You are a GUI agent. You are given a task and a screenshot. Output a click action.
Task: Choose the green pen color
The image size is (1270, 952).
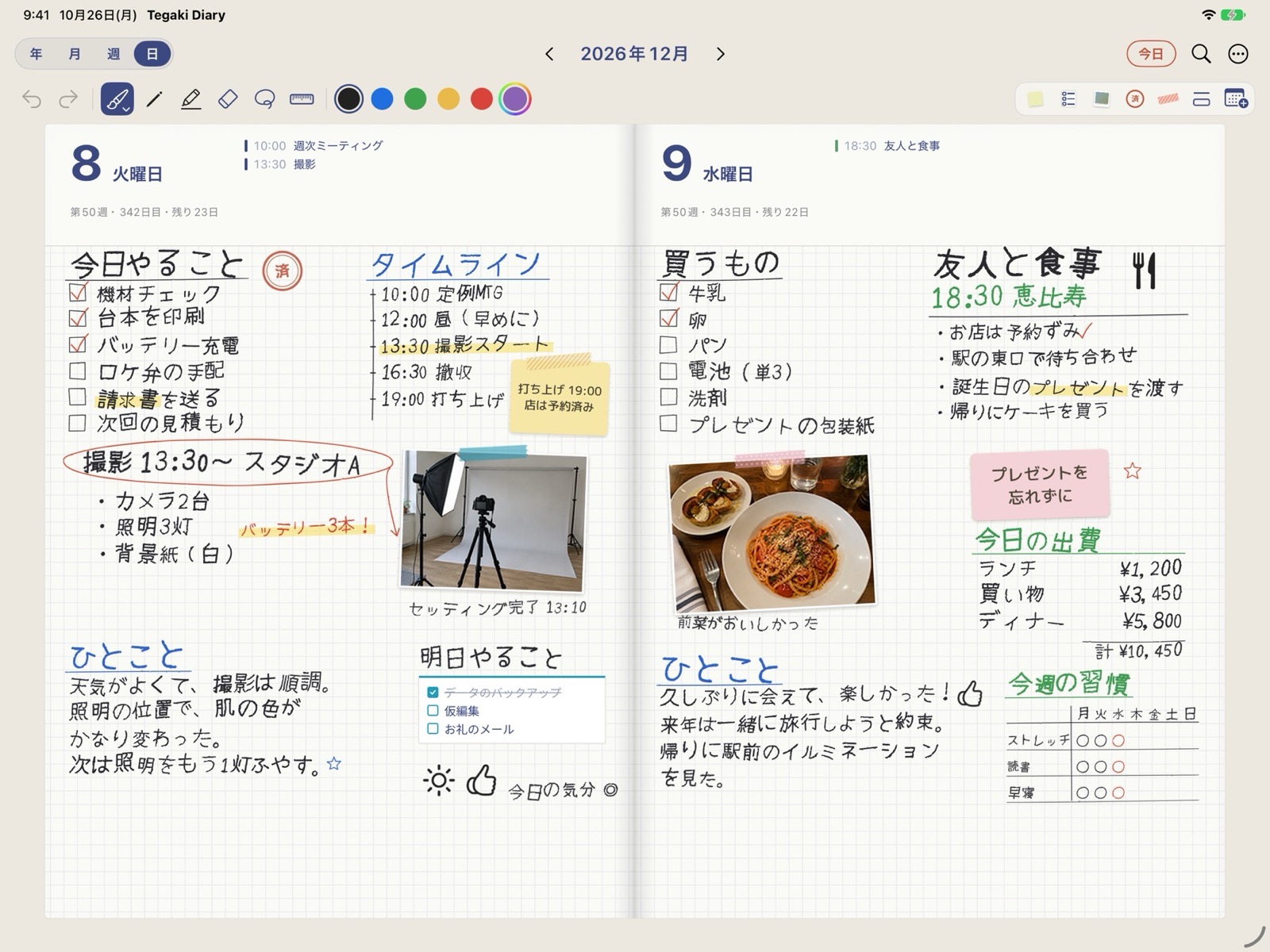tap(415, 99)
